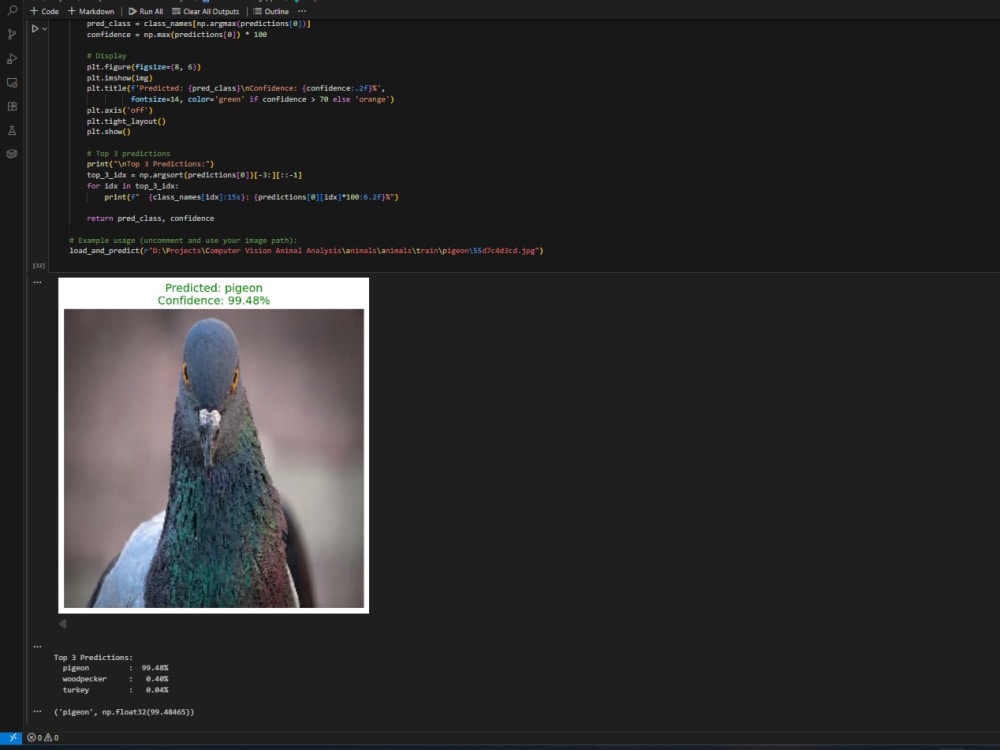
Task: Click the plt.axis('off') line
Action: point(120,110)
